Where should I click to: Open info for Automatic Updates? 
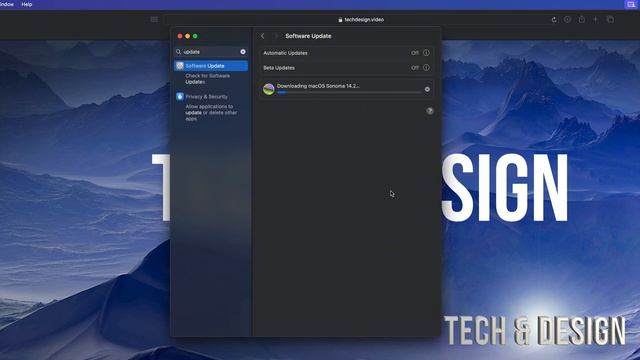[x=426, y=53]
